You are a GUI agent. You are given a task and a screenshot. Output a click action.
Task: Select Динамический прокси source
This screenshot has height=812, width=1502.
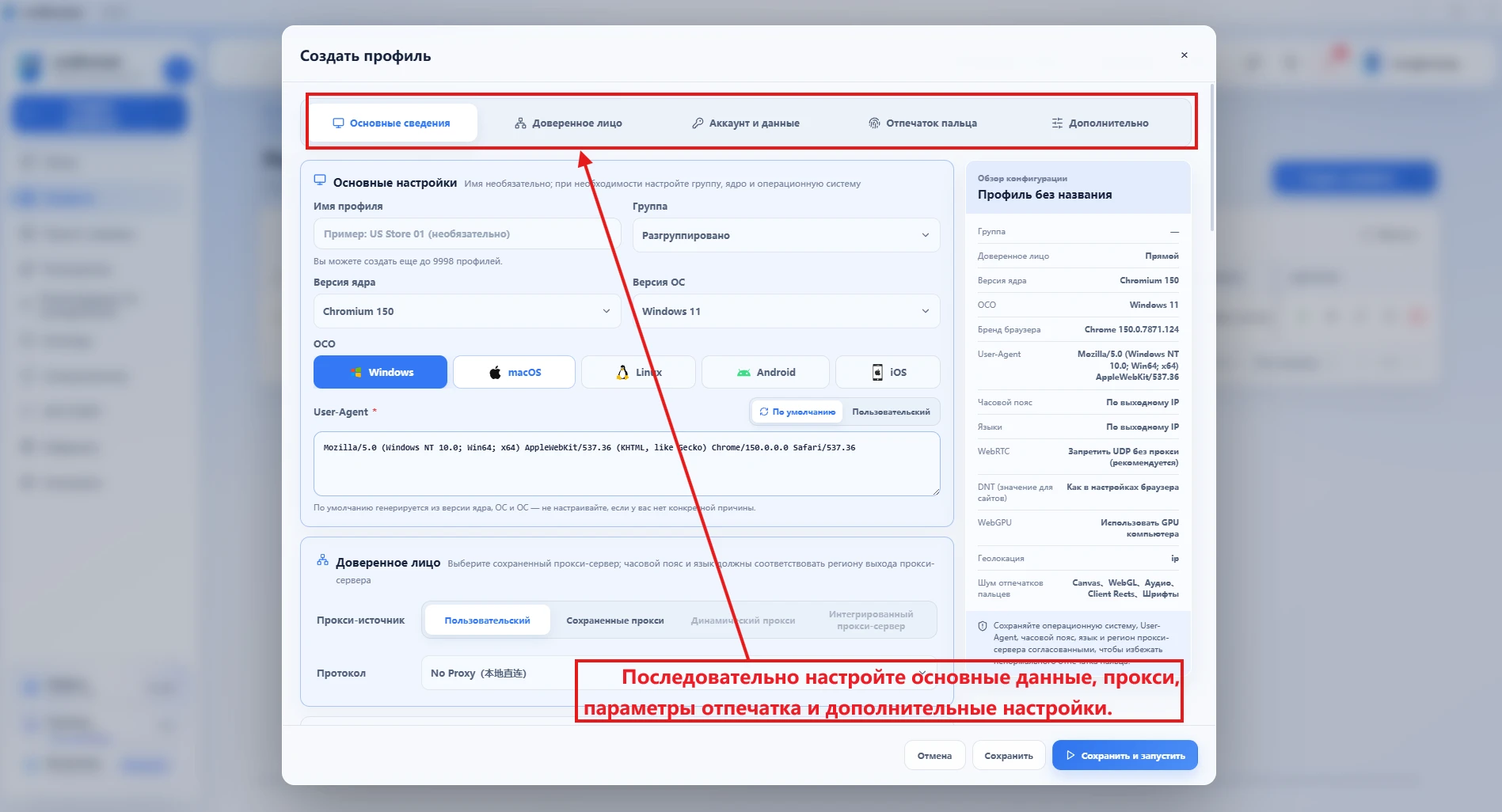[743, 620]
